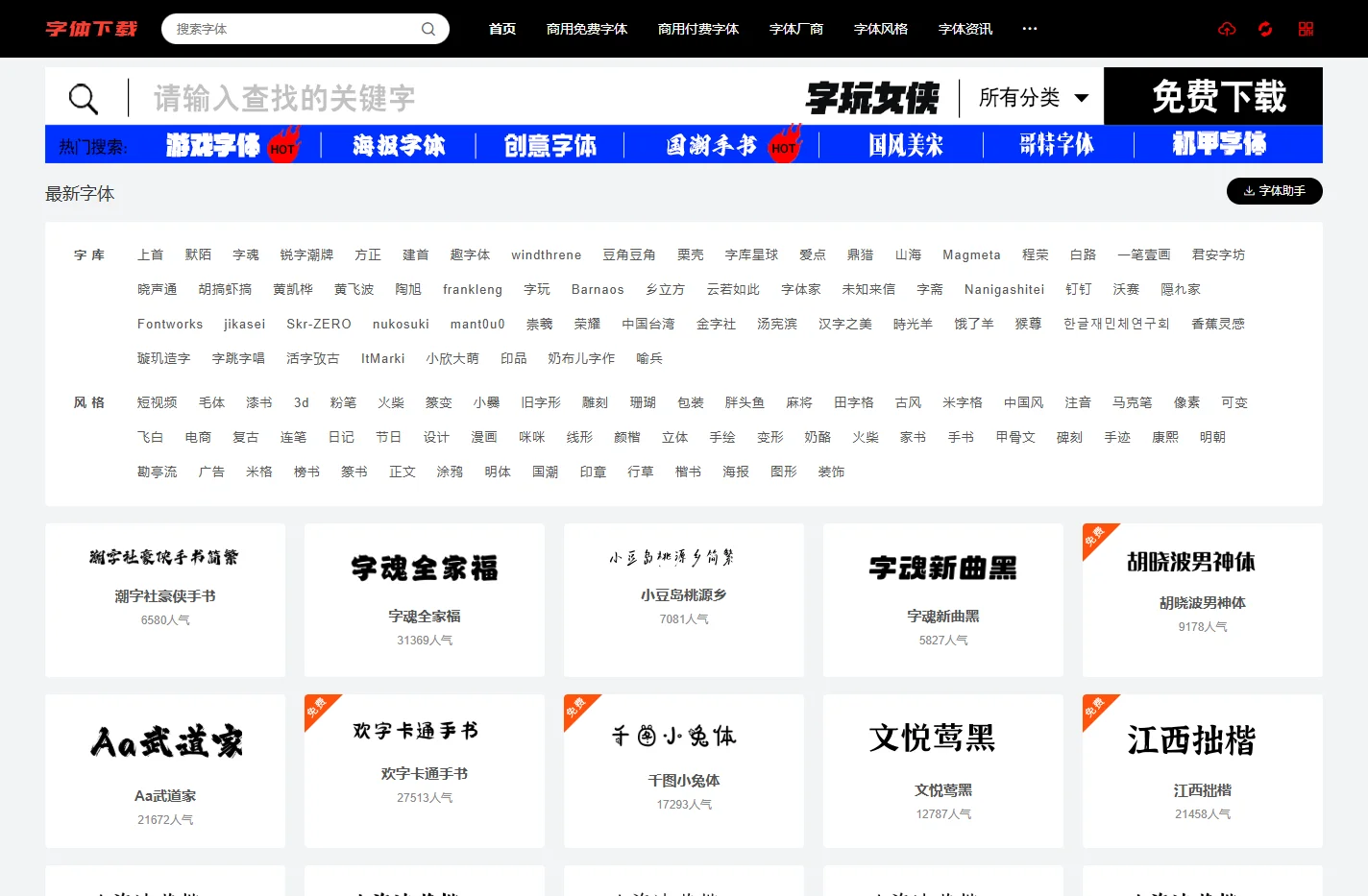Open the 字体助手 download button
This screenshot has height=896, width=1368.
[x=1275, y=191]
